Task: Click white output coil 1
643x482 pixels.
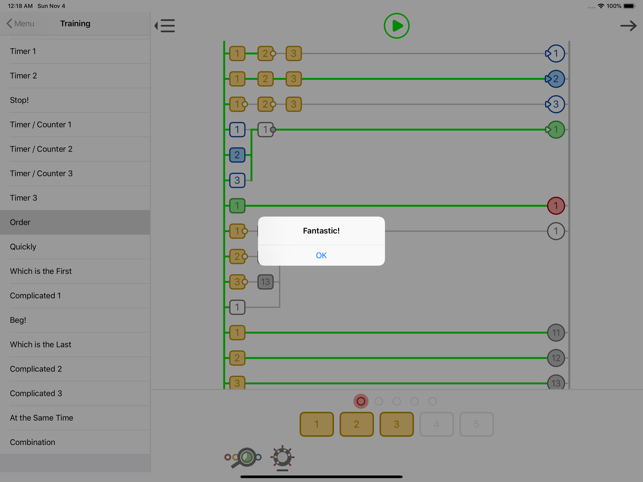Action: [556, 231]
